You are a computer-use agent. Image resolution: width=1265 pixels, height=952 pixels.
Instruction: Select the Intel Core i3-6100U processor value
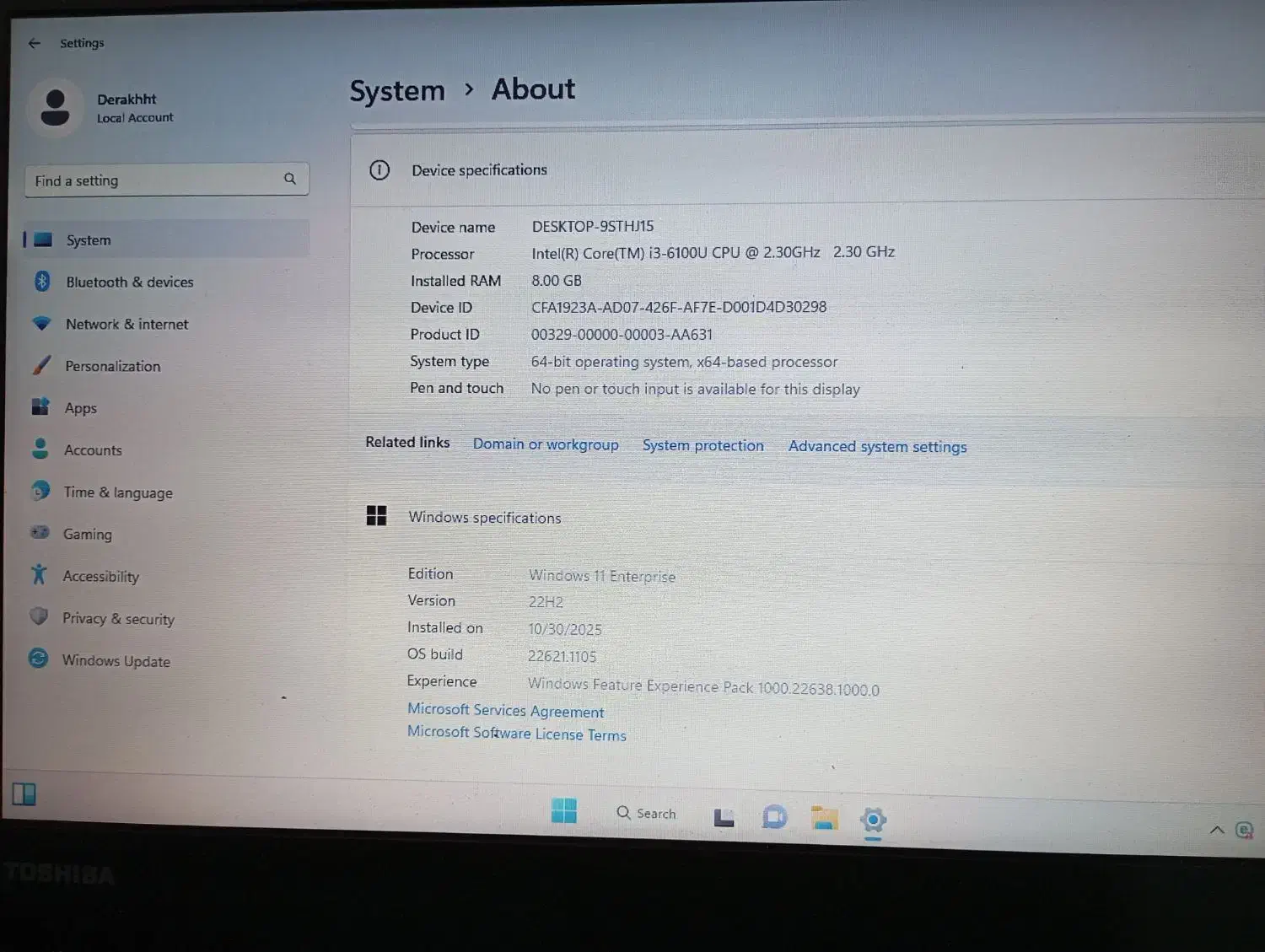[x=713, y=252]
